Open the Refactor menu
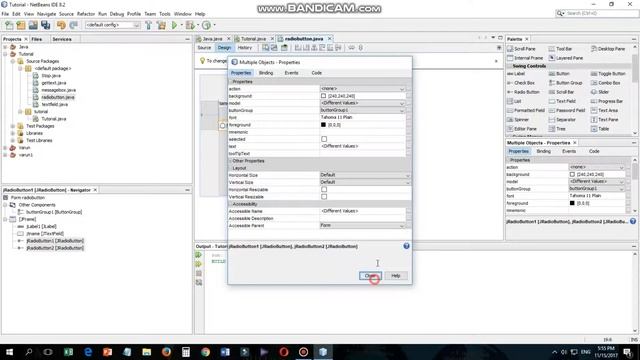The height and width of the screenshot is (360, 640). tap(86, 14)
